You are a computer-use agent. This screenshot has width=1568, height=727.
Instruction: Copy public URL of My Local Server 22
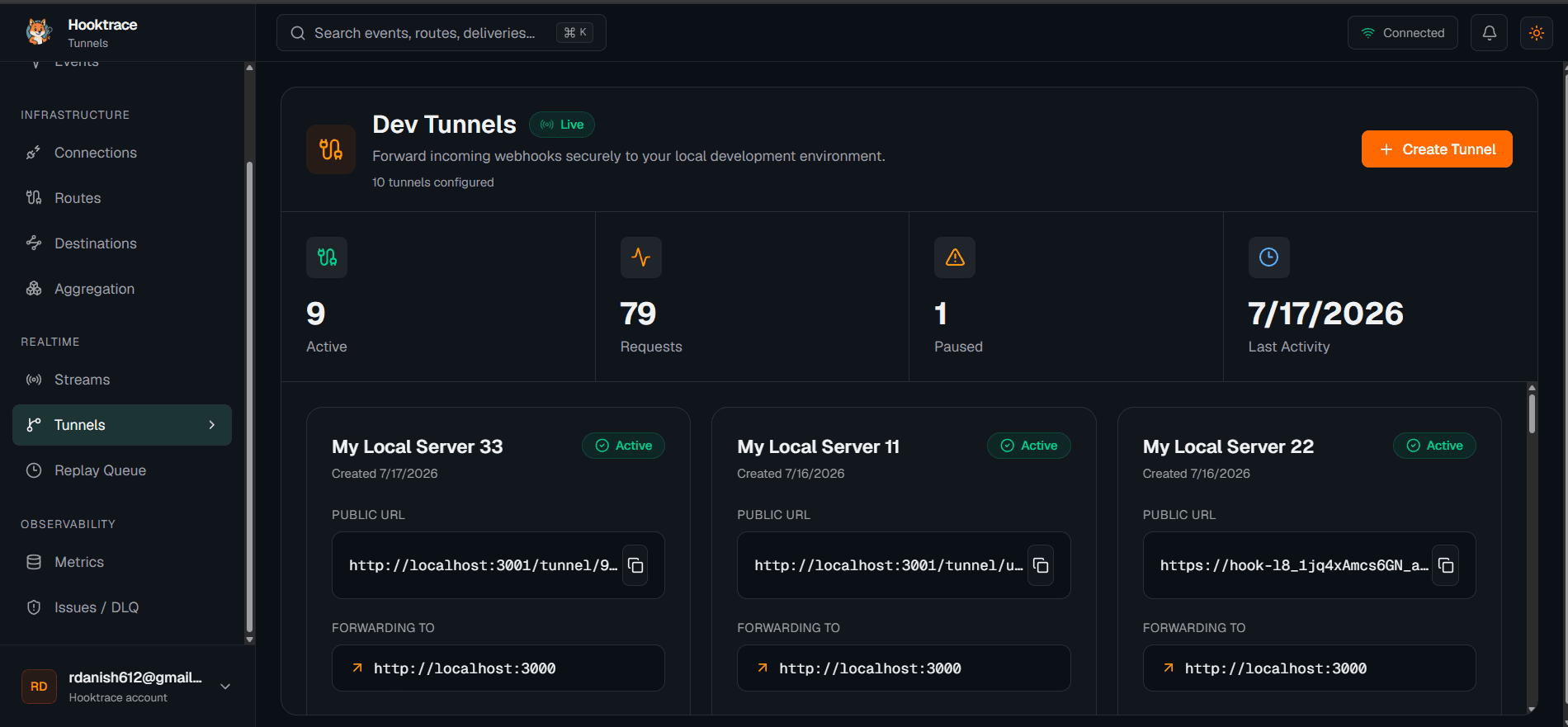click(1446, 565)
